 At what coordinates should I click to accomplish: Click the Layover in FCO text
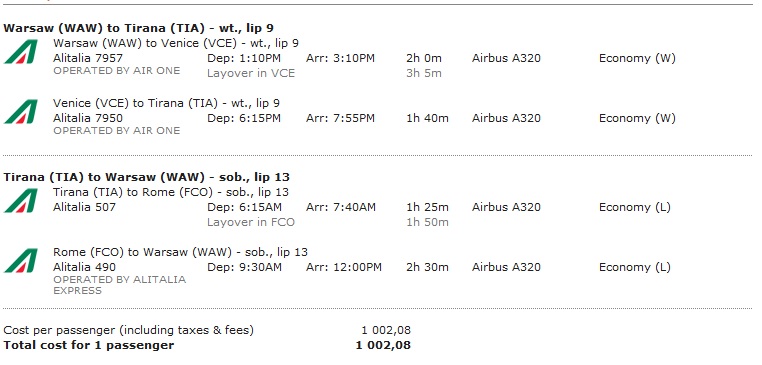click(251, 223)
